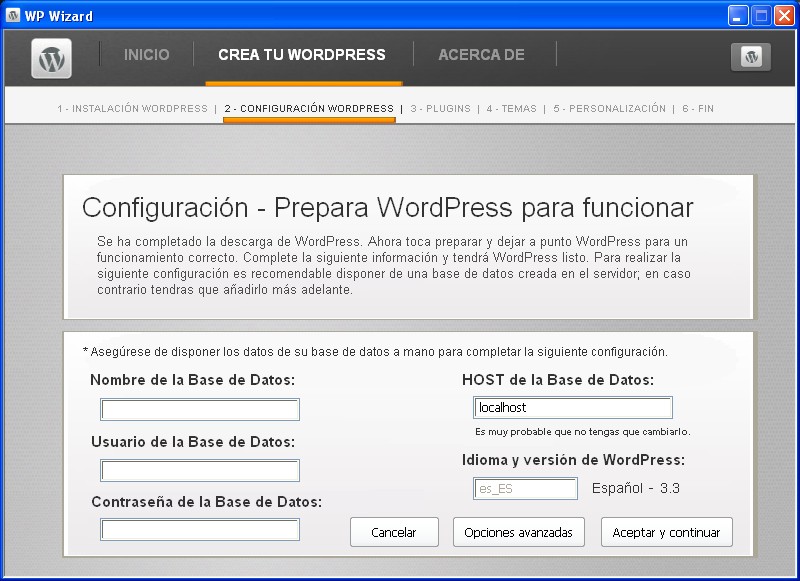The height and width of the screenshot is (581, 800).
Task: Maximize the WP Wizard window
Action: tap(761, 16)
